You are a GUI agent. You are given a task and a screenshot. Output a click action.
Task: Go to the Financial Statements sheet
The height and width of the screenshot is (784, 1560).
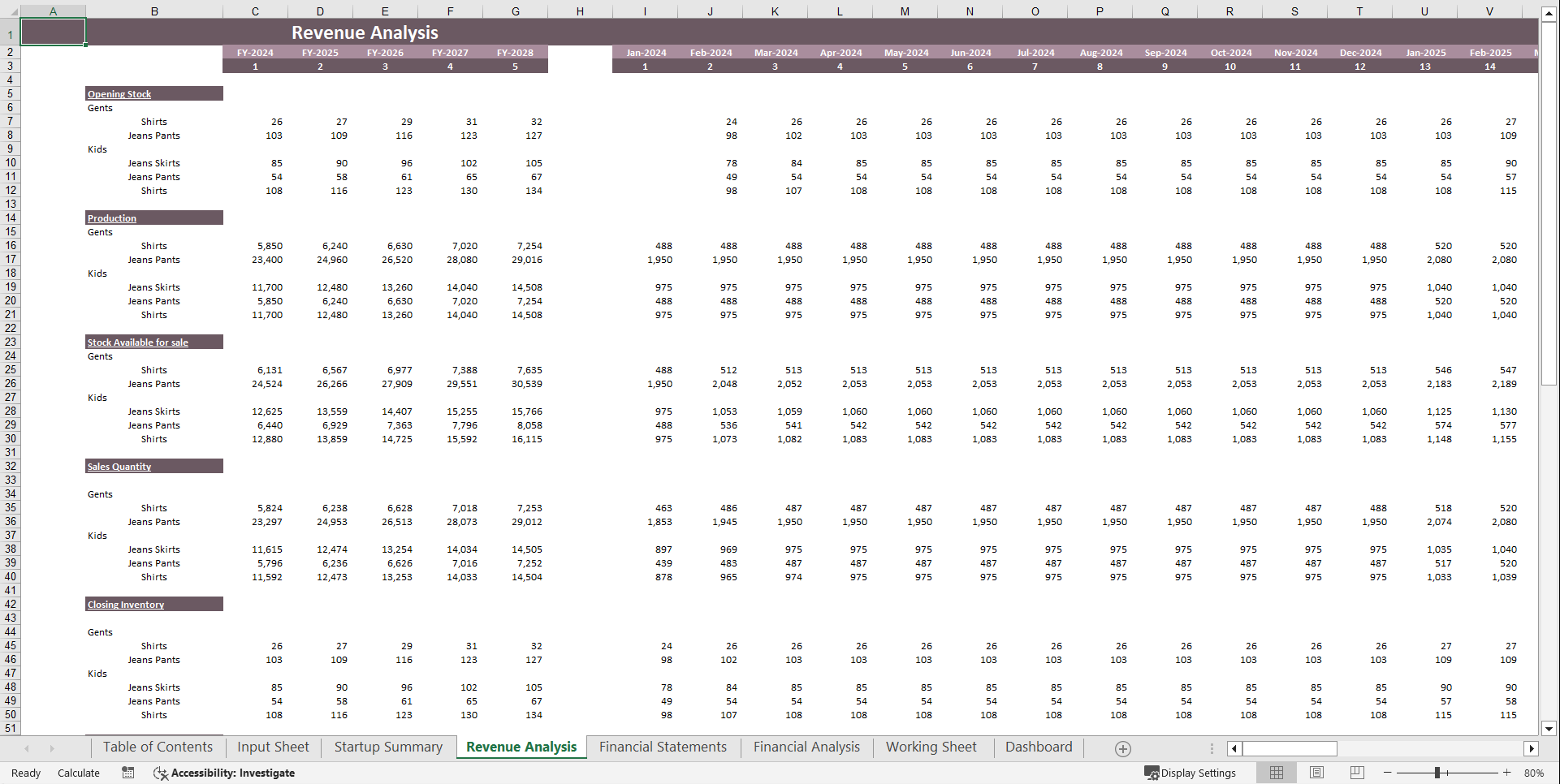pyautogui.click(x=663, y=747)
